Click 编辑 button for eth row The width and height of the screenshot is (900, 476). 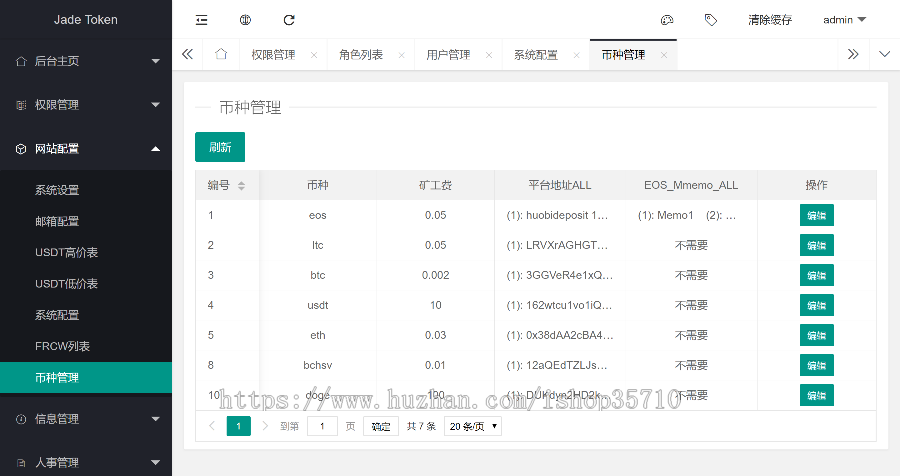tap(816, 335)
